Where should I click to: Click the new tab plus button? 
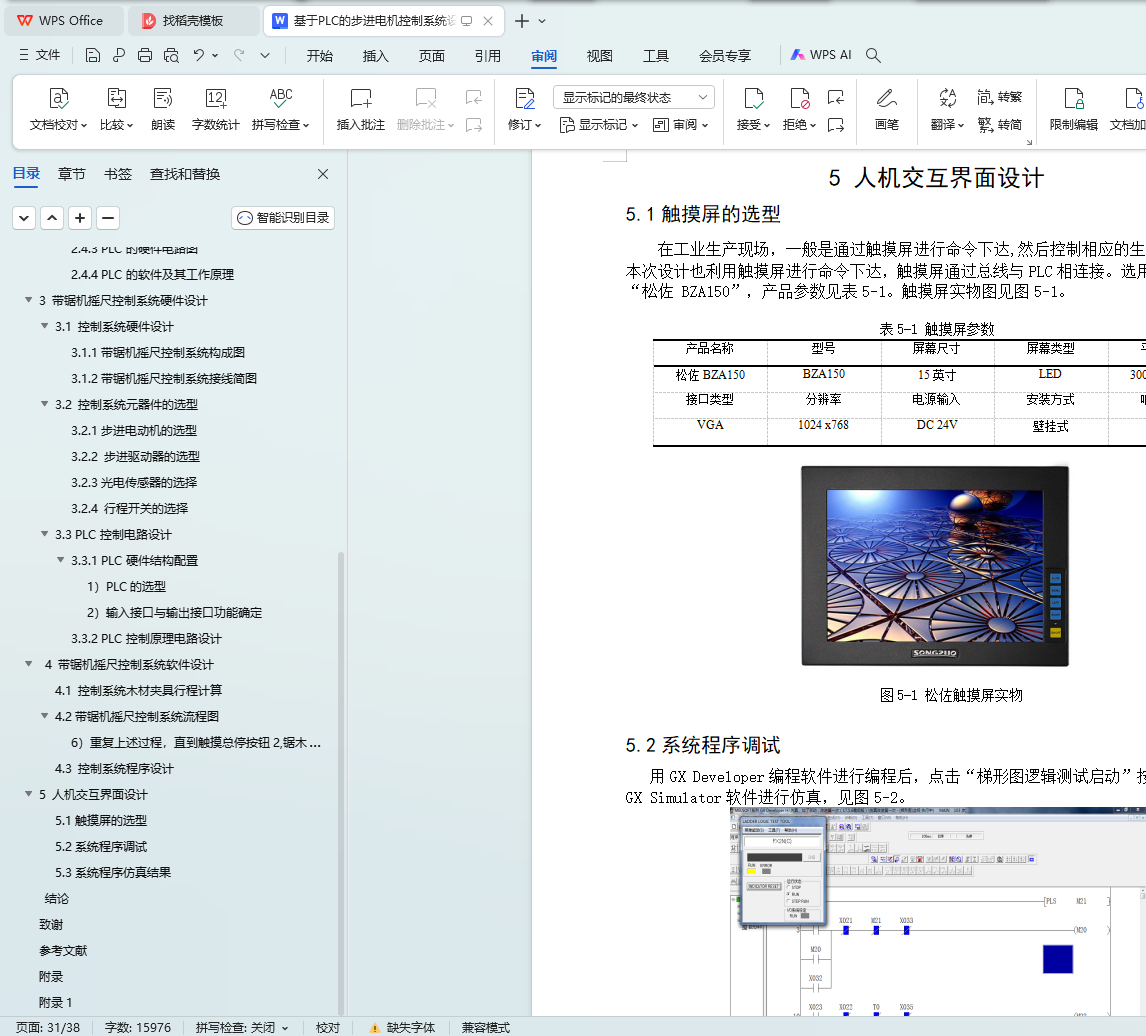coord(522,21)
